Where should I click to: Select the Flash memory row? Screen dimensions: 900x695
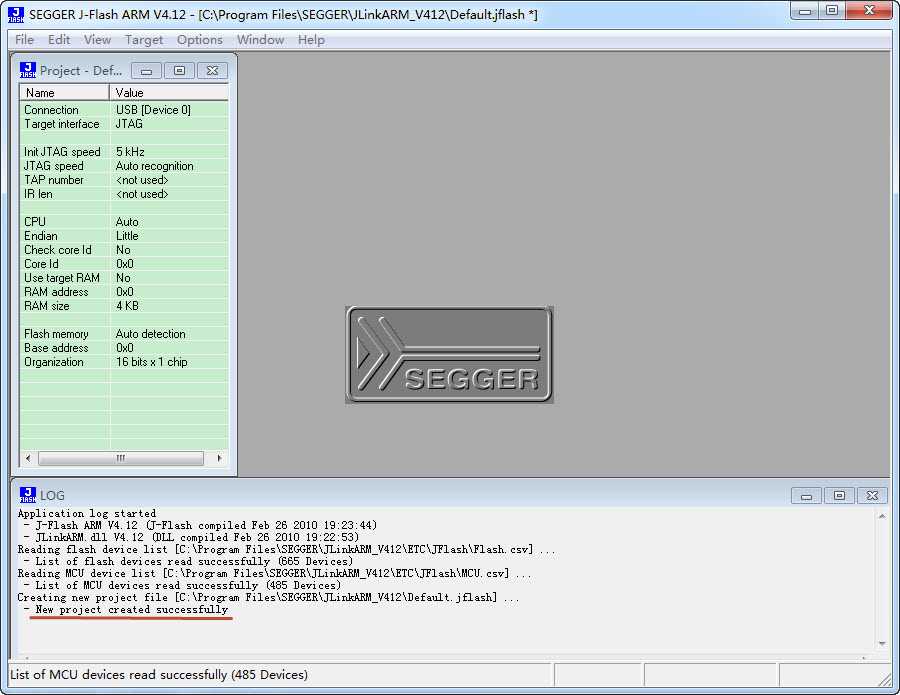(124, 333)
